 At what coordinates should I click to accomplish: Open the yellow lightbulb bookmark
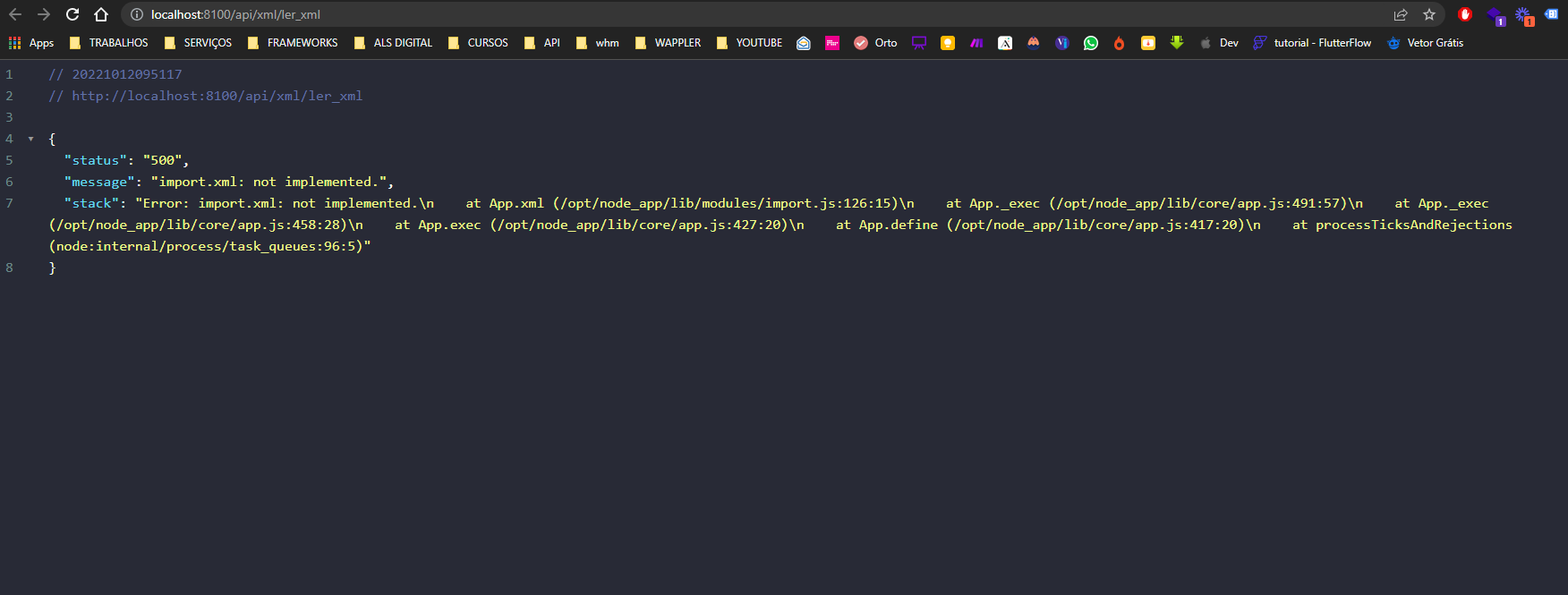(948, 43)
